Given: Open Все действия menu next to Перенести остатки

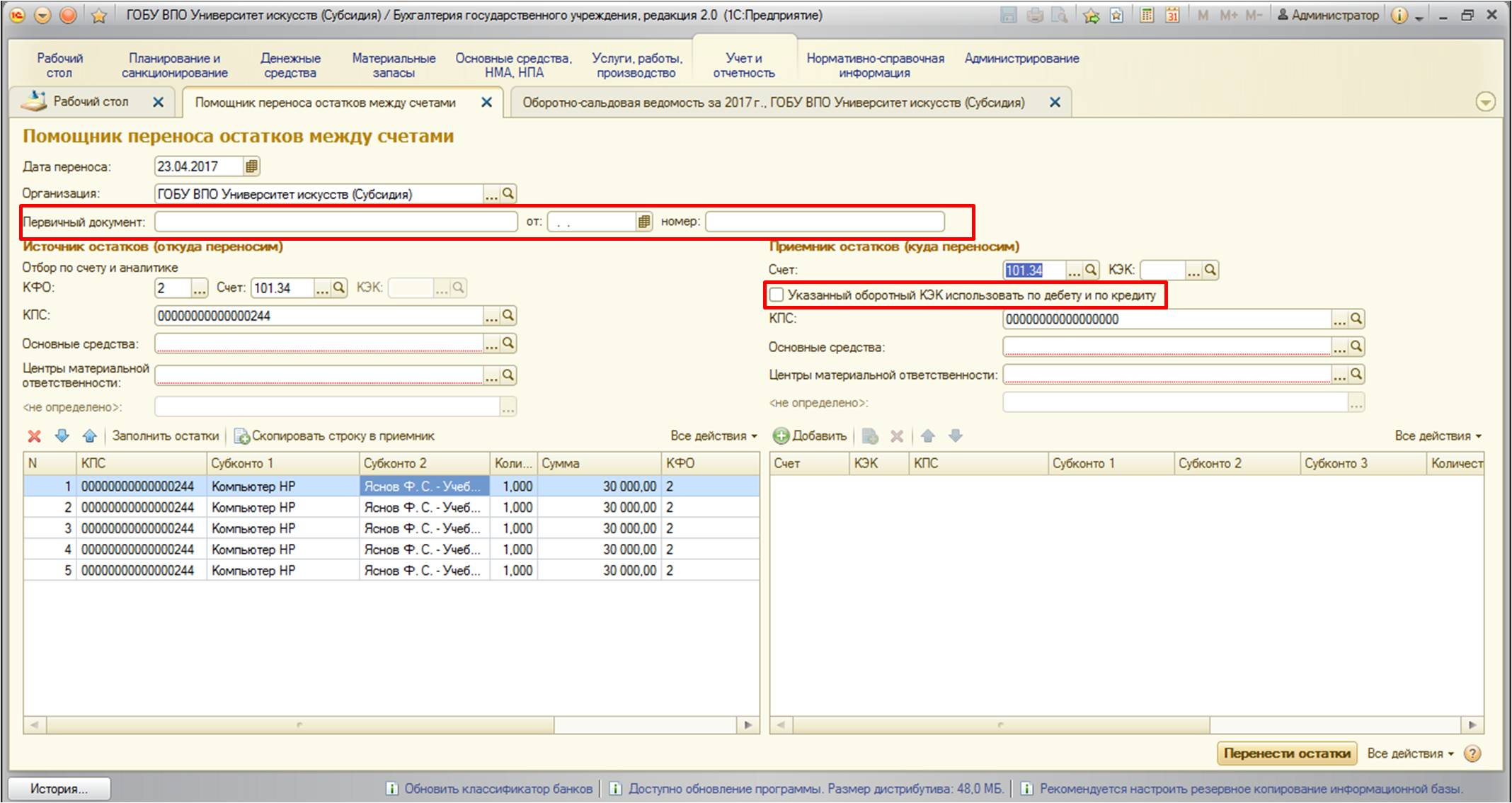Looking at the screenshot, I should 1410,753.
